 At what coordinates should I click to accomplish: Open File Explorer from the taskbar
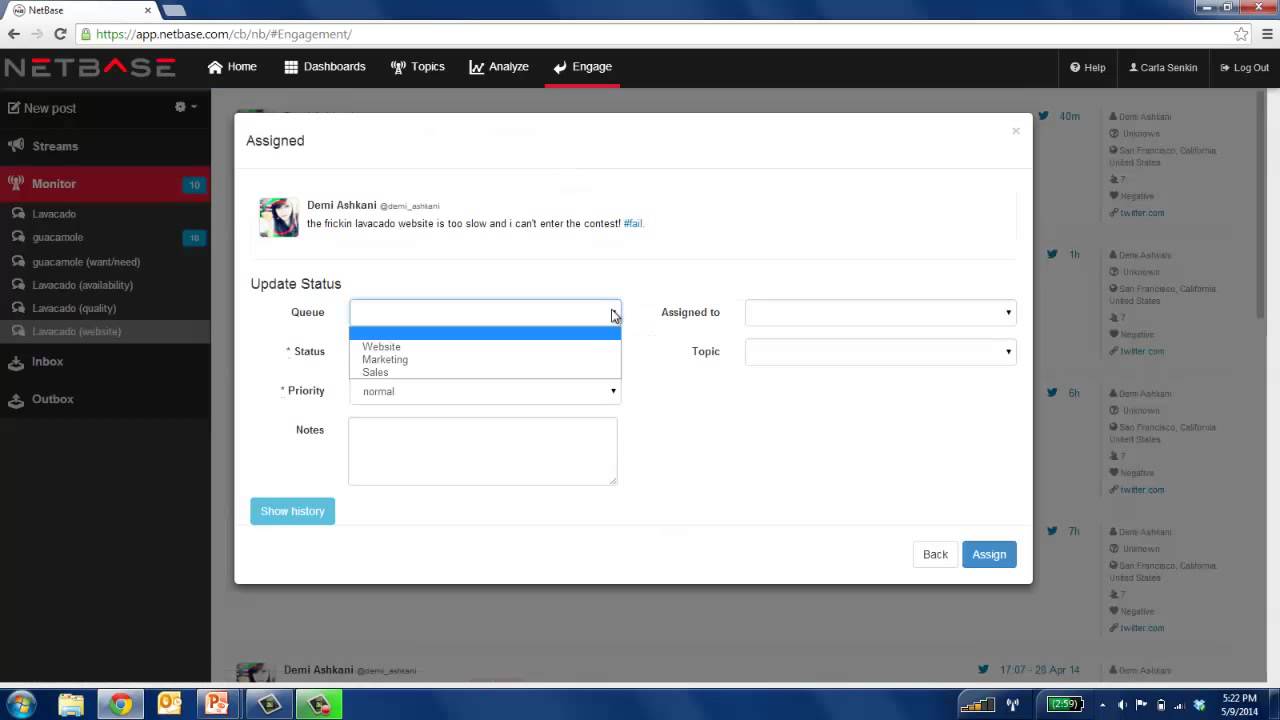(x=71, y=705)
